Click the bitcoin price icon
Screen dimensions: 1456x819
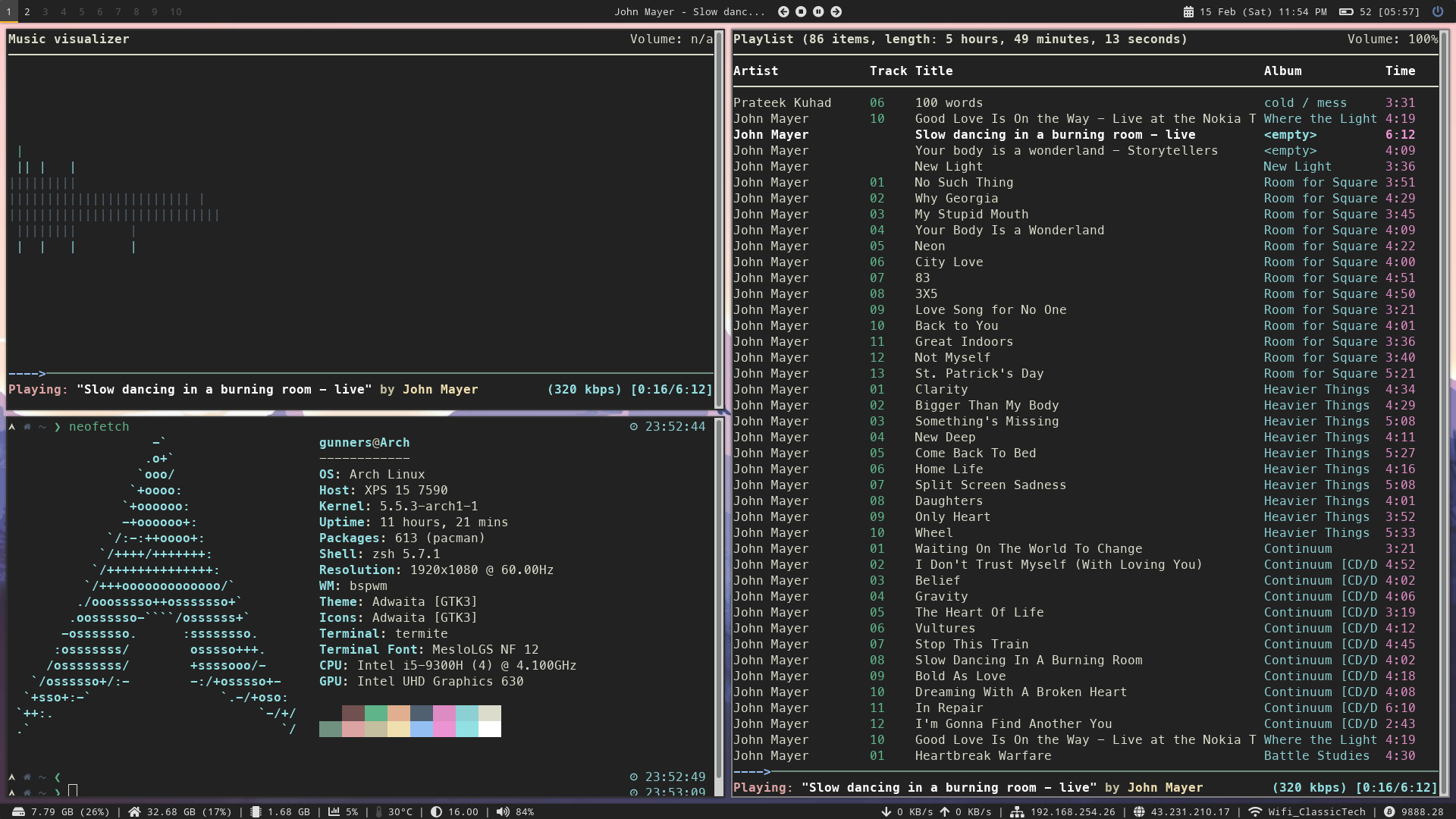1389,811
